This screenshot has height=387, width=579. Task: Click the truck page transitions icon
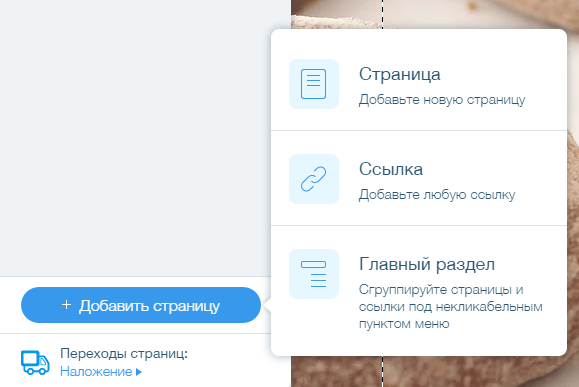click(x=35, y=363)
